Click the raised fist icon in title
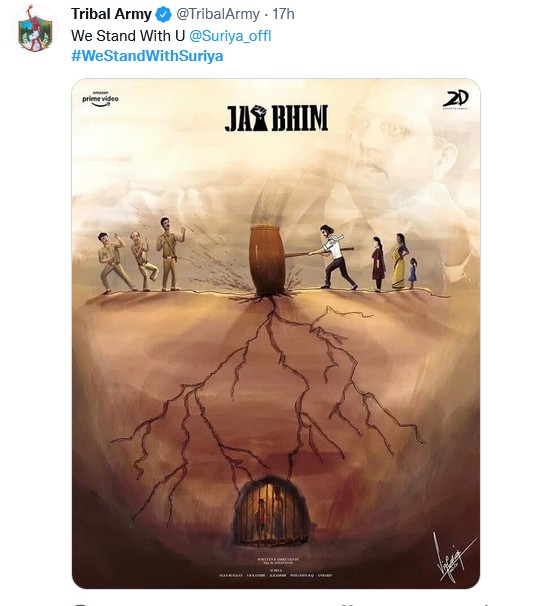 click(260, 118)
